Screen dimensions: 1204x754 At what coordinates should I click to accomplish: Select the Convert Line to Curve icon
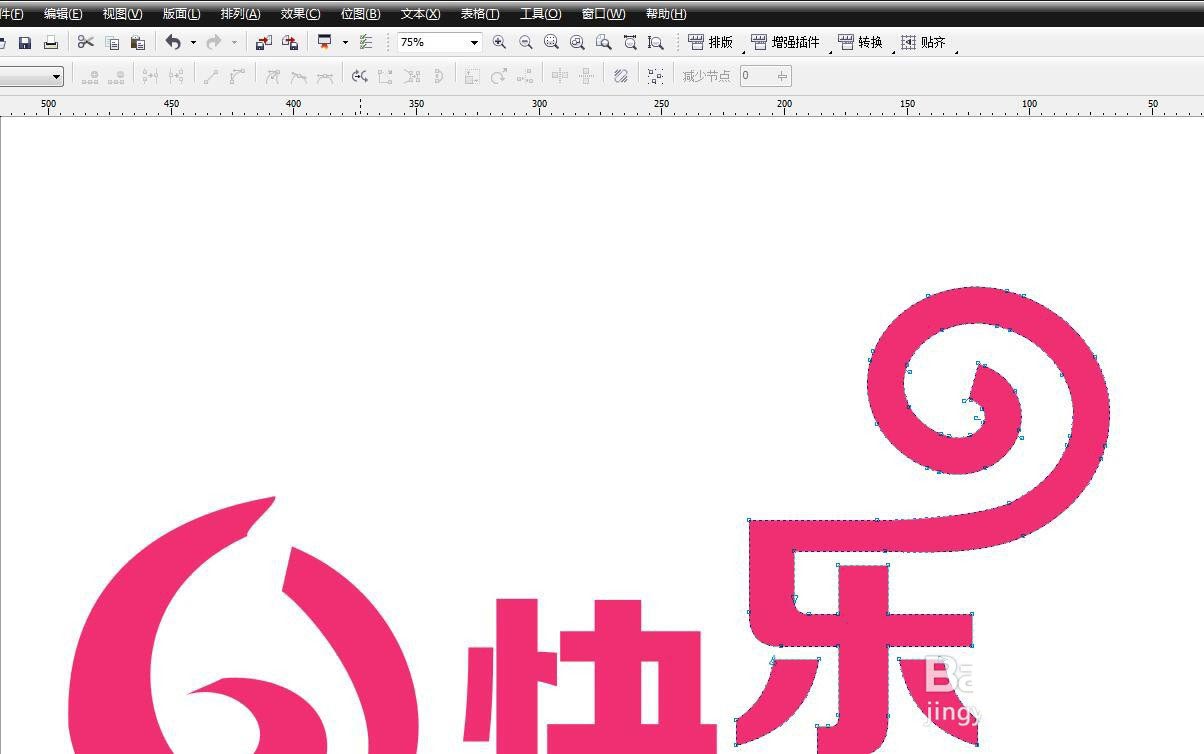pyautogui.click(x=235, y=75)
